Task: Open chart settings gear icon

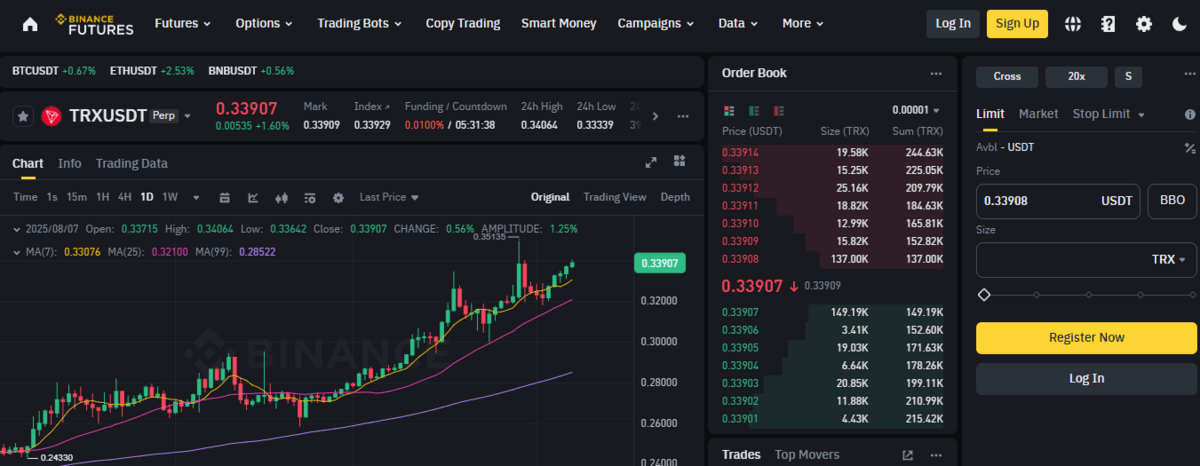Action: click(x=338, y=197)
